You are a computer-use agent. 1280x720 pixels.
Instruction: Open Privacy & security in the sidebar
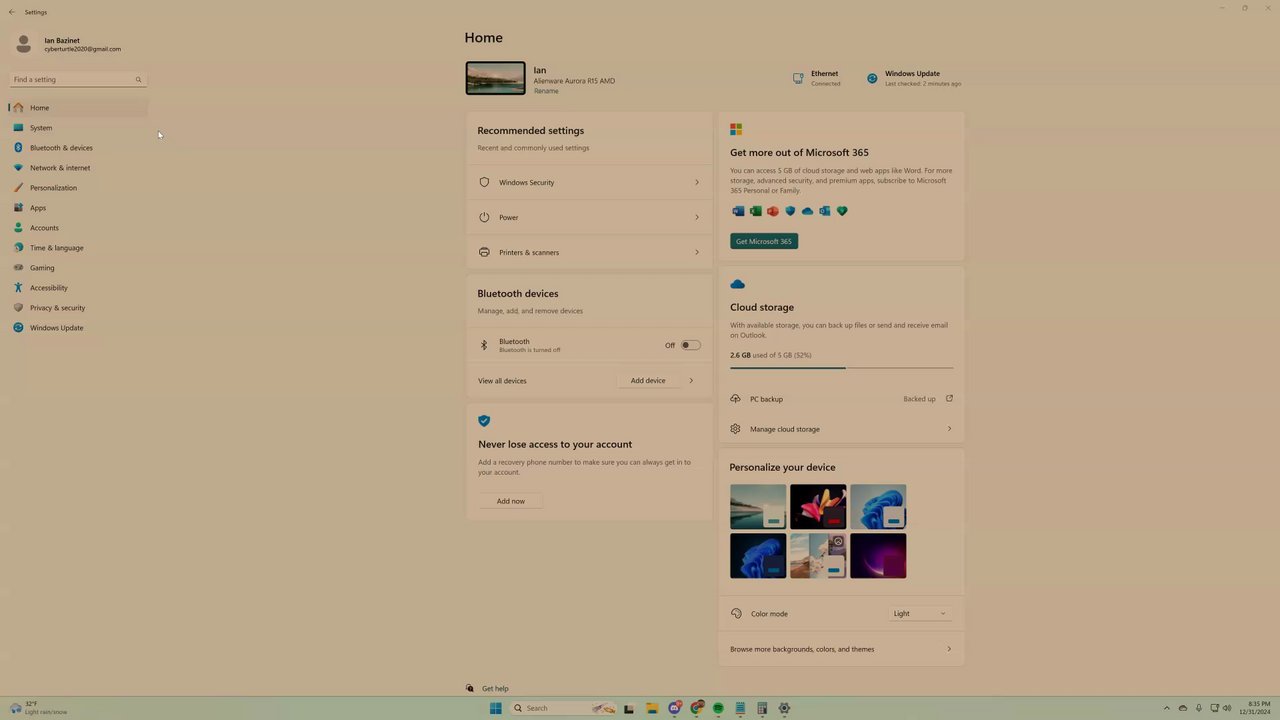click(x=78, y=308)
